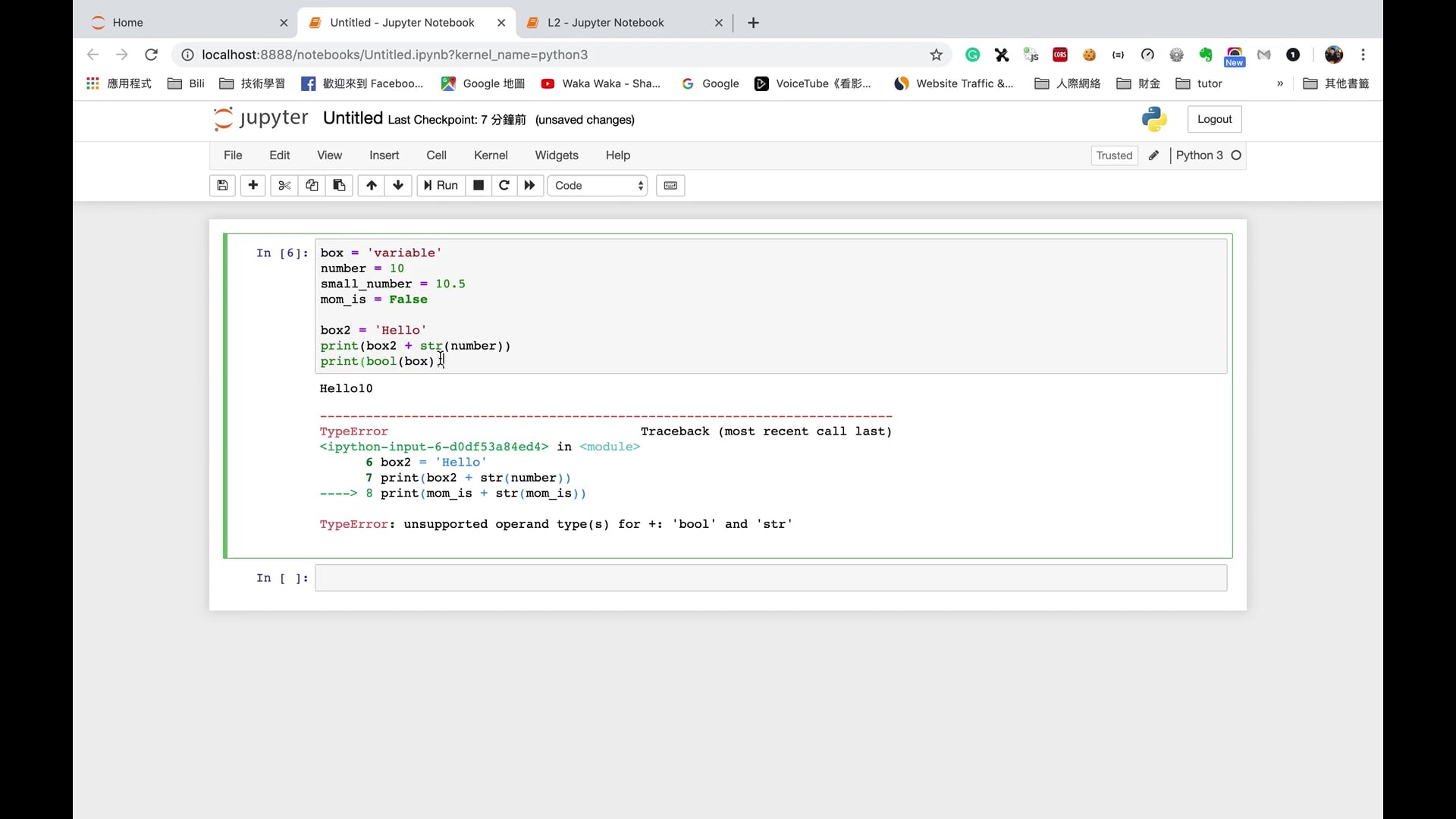This screenshot has width=1456, height=819.
Task: Copy selected cells icon
Action: coord(312,185)
